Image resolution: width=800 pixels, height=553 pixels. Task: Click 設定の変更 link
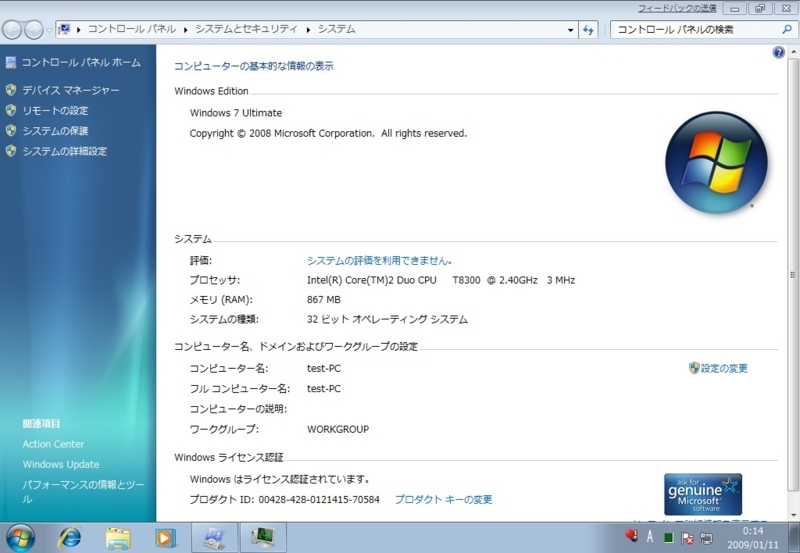pos(724,368)
